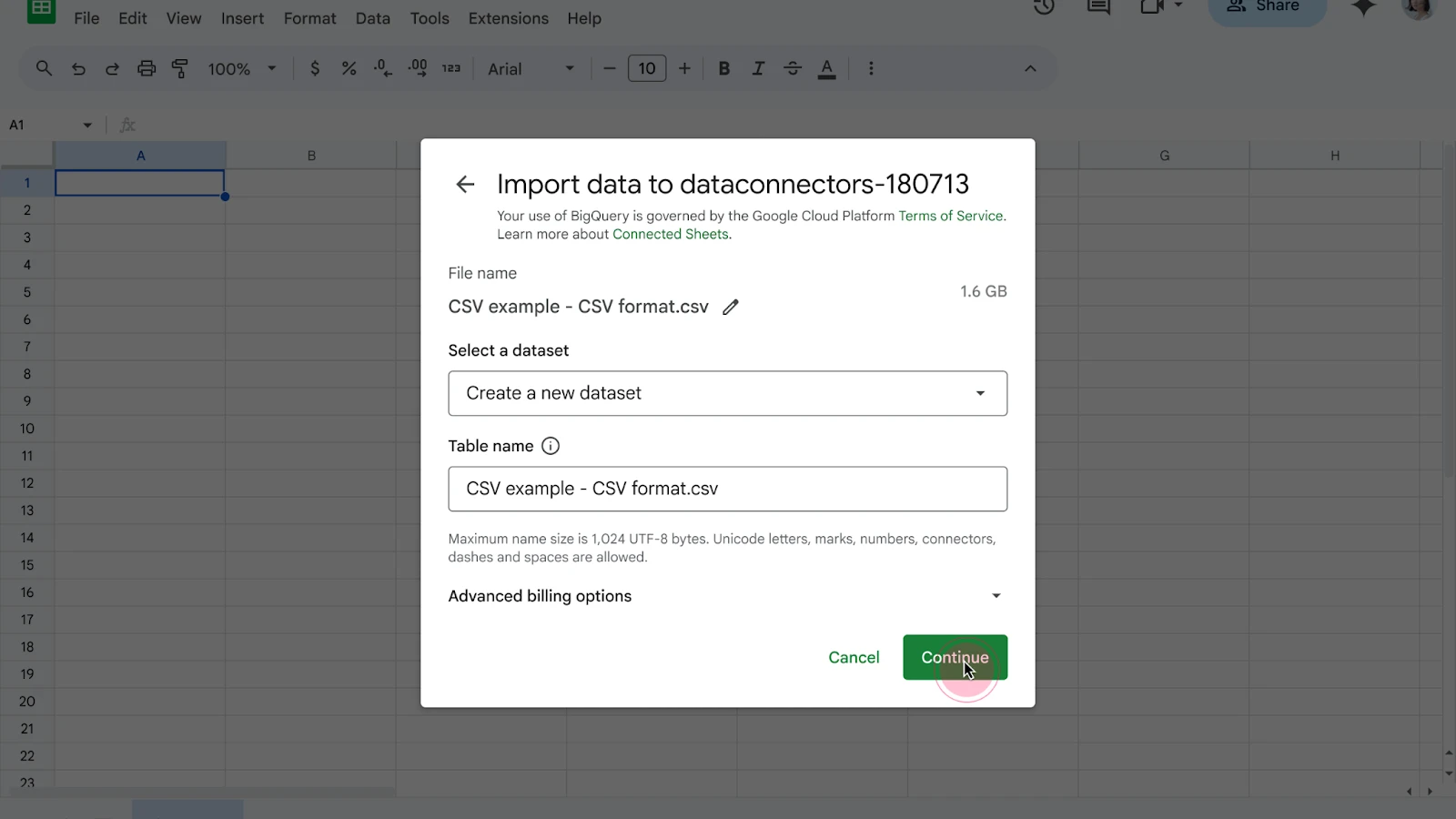Click the Continue button

point(955,657)
